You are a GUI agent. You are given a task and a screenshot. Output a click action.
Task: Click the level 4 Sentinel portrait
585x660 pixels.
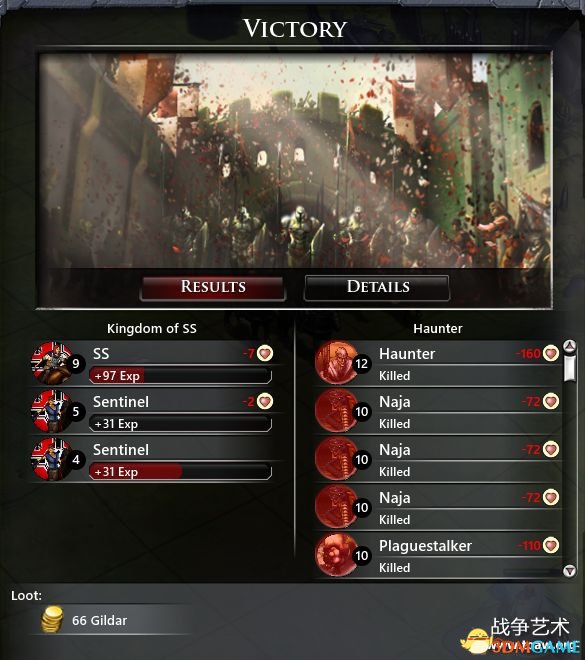tap(52, 459)
